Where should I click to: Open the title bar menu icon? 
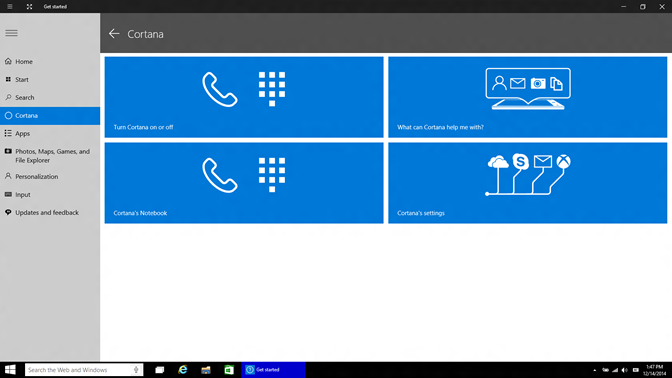9,6
